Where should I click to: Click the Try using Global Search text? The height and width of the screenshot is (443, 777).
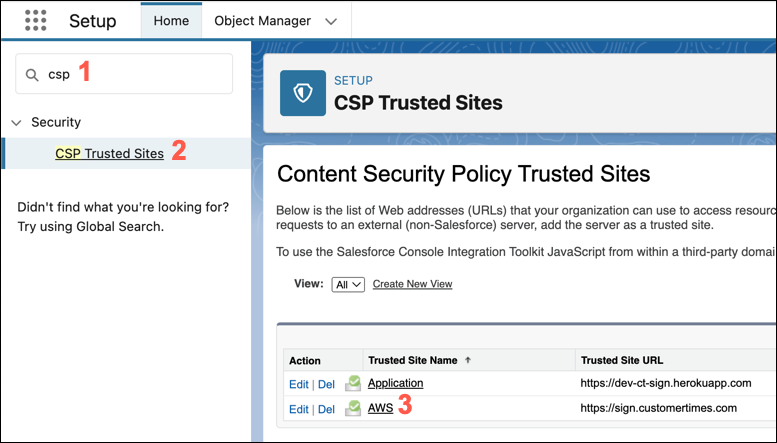click(91, 226)
